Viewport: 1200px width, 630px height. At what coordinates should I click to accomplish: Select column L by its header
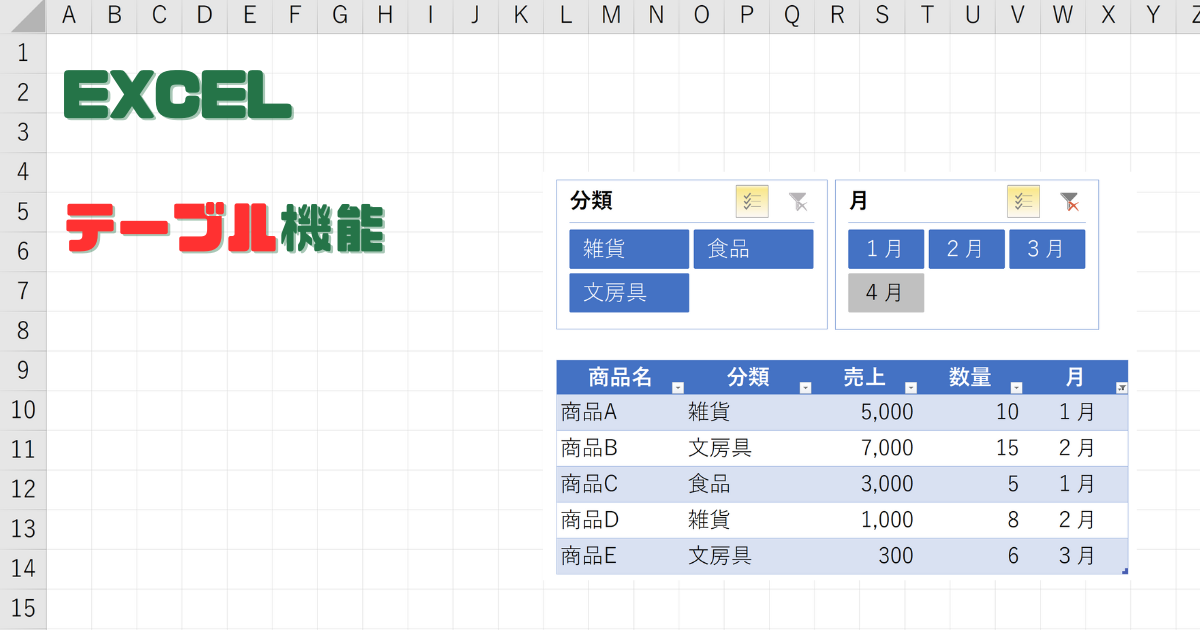click(x=566, y=16)
